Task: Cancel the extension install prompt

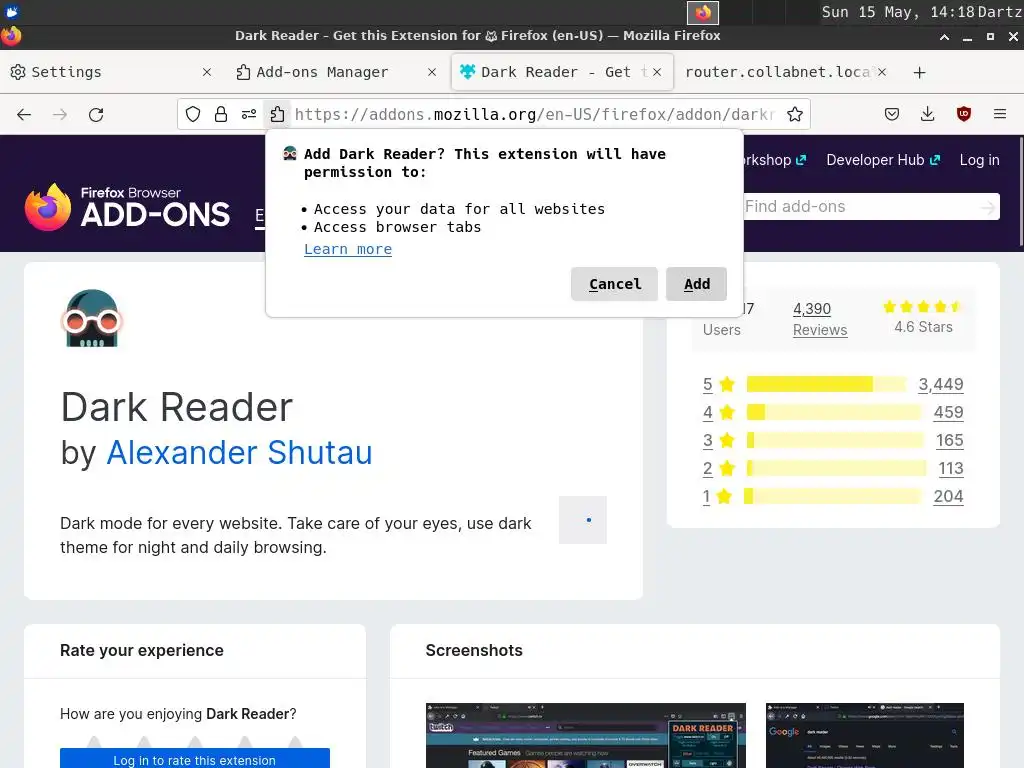Action: (614, 284)
